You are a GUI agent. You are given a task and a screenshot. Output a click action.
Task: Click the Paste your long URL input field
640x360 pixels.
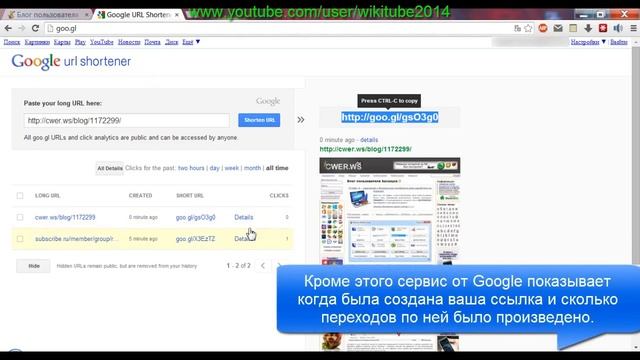127,120
